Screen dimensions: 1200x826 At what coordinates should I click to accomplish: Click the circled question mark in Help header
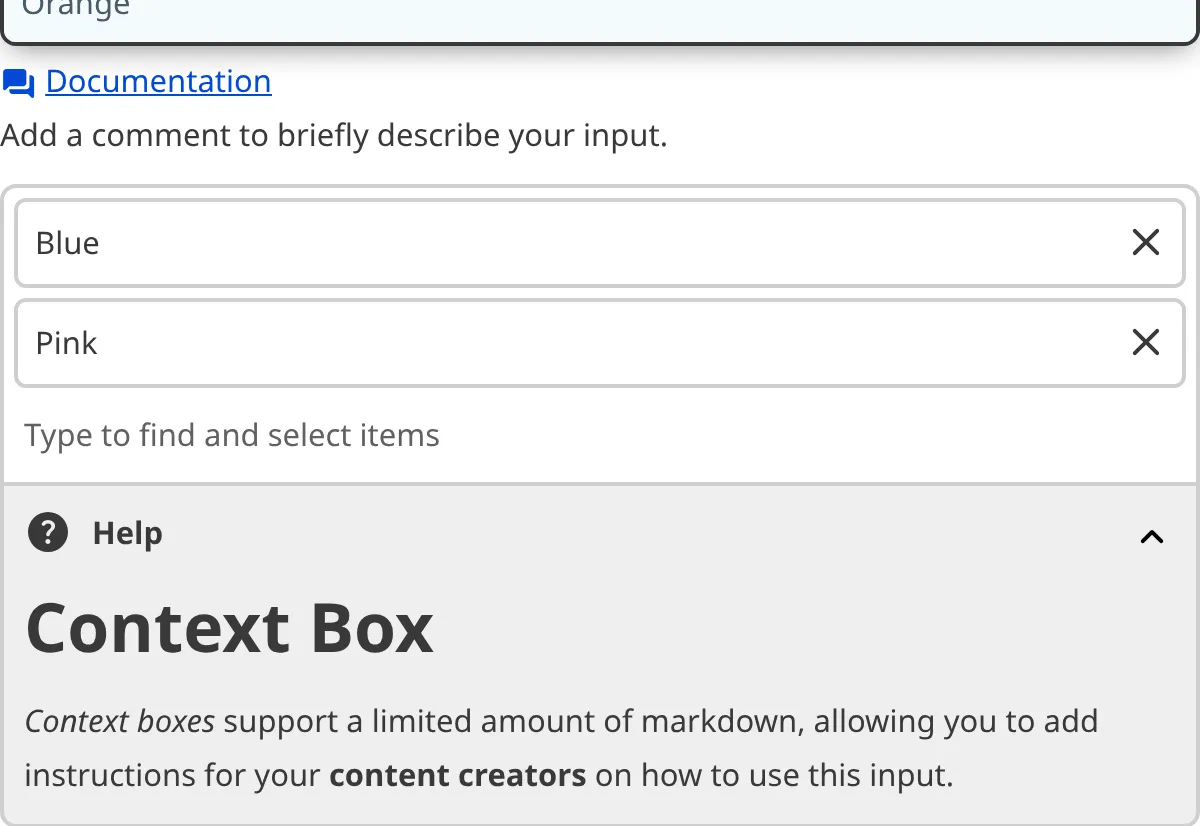[47, 533]
